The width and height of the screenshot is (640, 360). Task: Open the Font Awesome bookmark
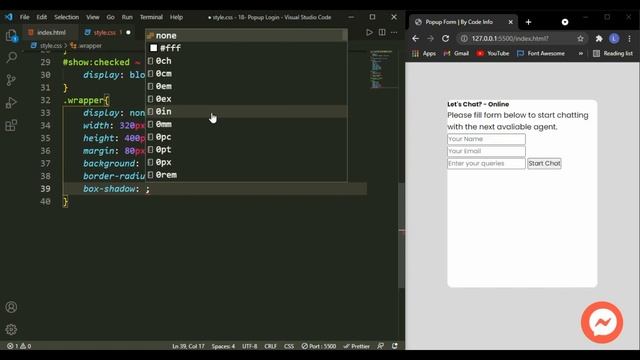[541, 53]
